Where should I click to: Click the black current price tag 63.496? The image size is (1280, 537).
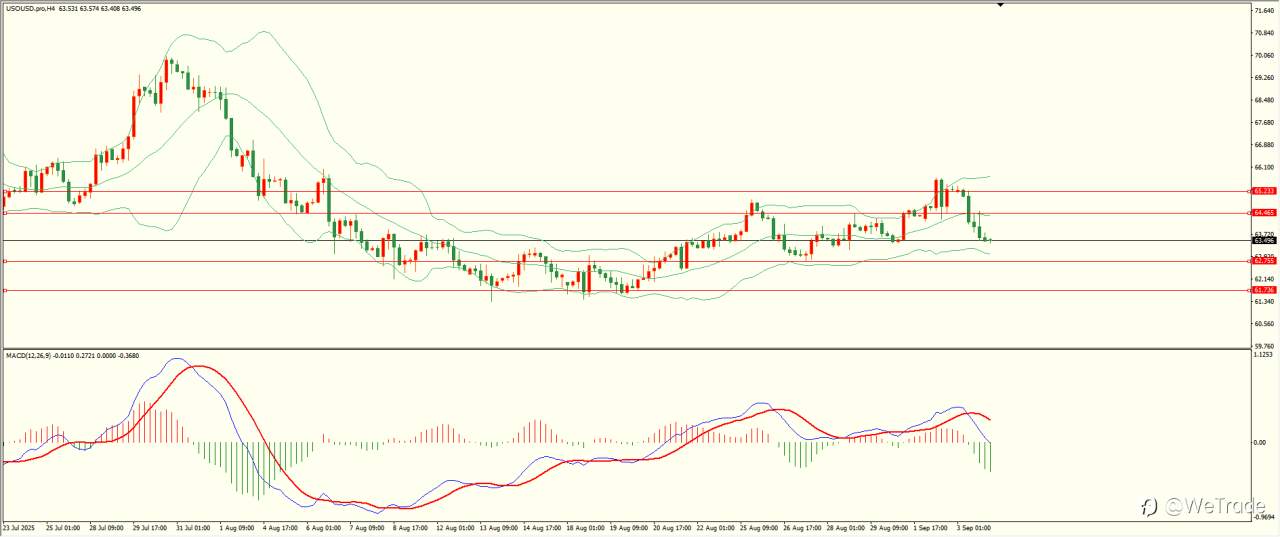pyautogui.click(x=1264, y=240)
